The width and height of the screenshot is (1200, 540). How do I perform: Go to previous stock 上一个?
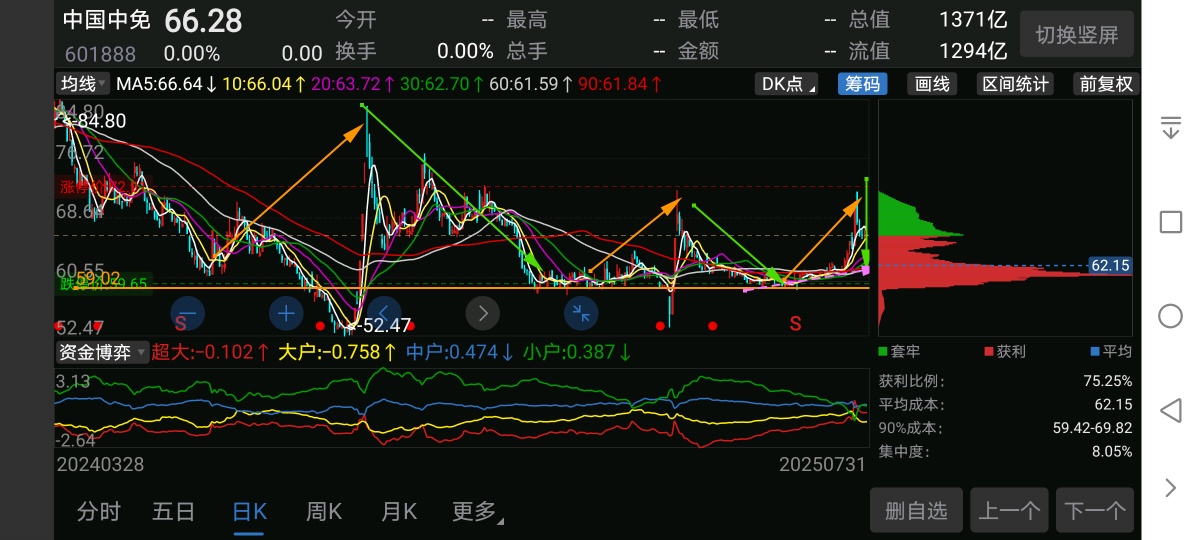[1009, 511]
